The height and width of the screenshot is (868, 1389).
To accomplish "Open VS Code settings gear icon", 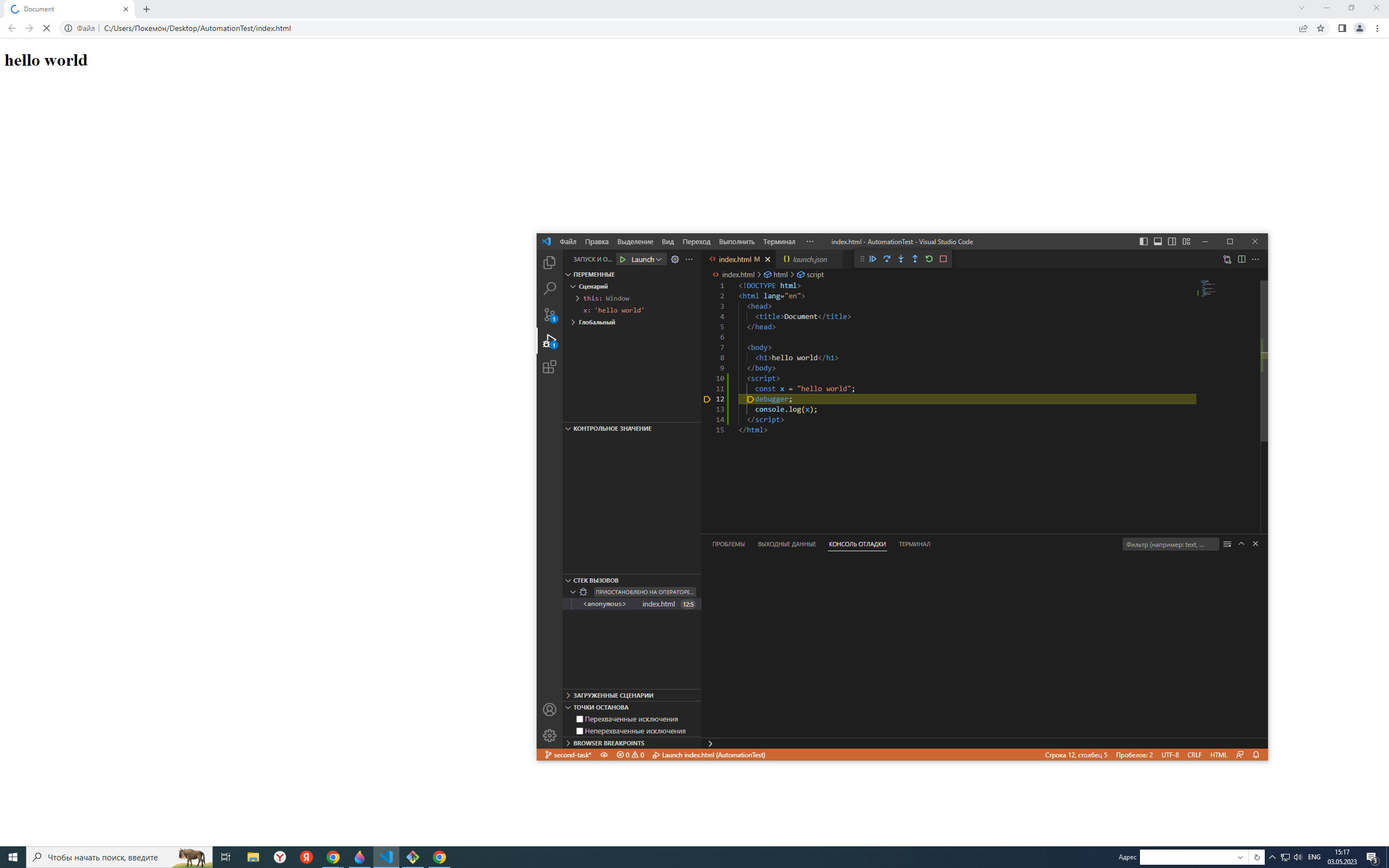I will coord(549,736).
